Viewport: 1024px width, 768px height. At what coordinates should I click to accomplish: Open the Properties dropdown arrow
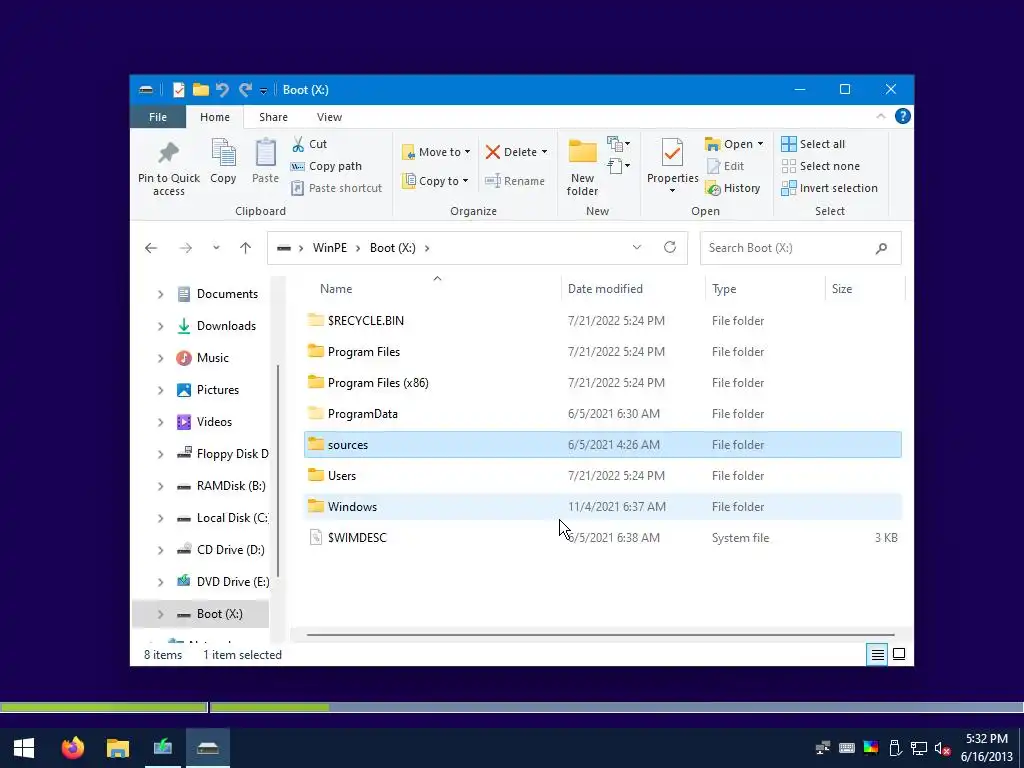[x=672, y=191]
